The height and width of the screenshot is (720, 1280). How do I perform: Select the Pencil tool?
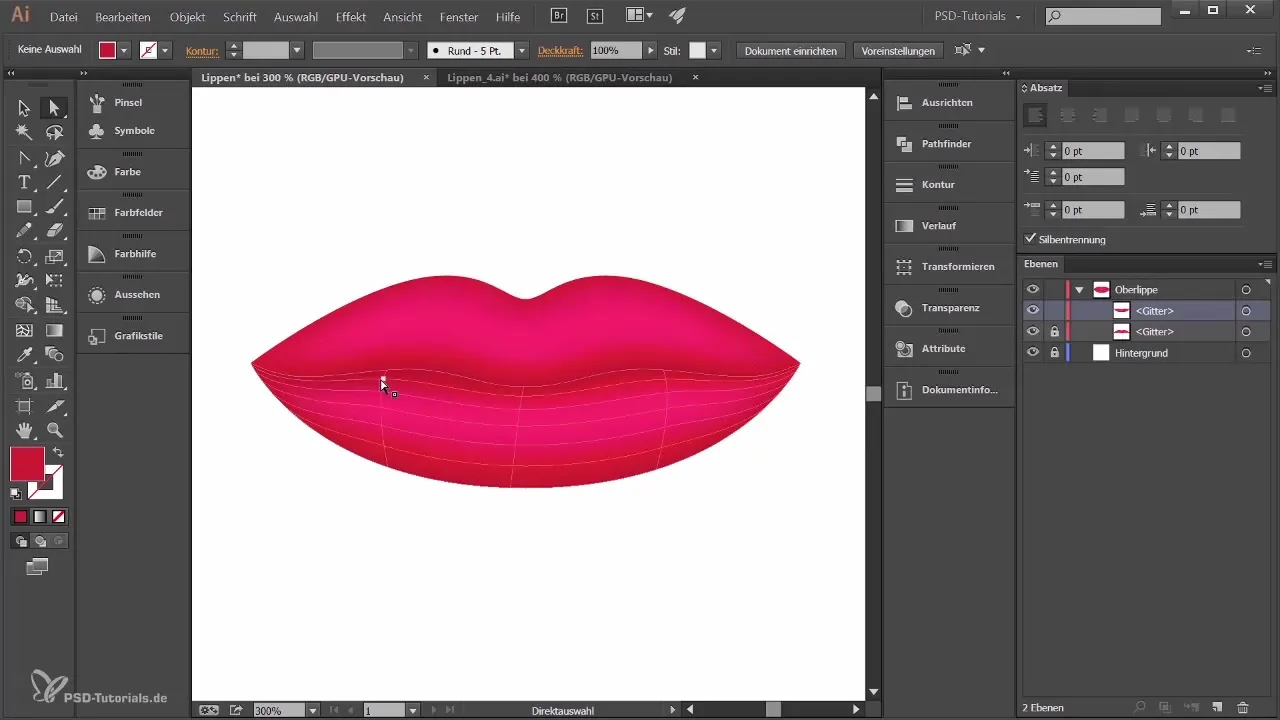24,231
